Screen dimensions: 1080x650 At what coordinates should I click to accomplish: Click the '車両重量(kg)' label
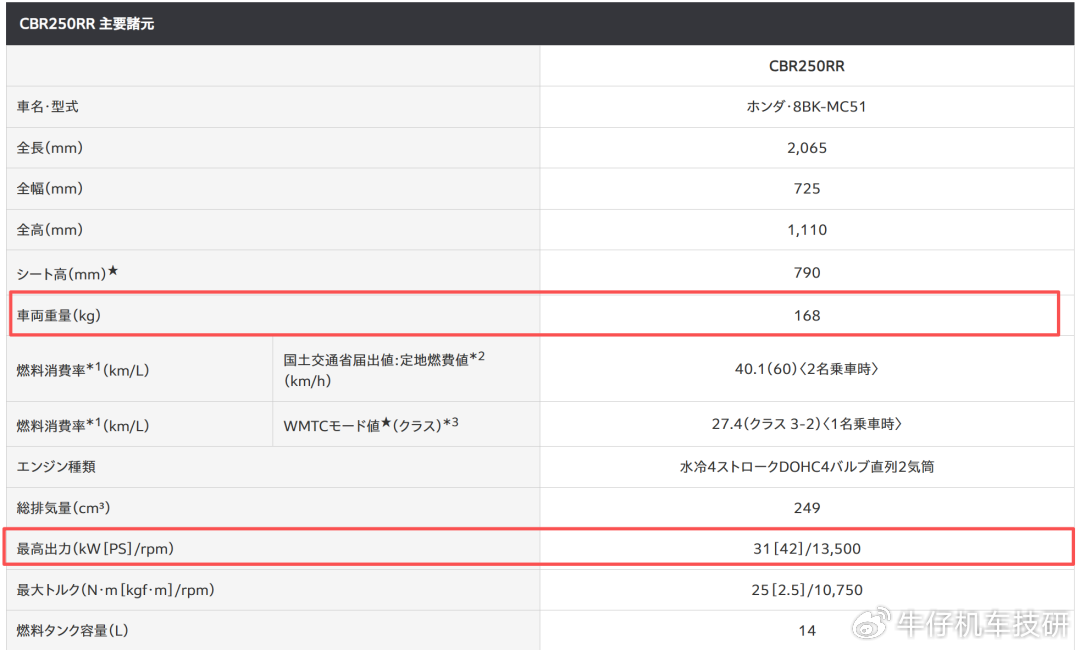point(59,315)
